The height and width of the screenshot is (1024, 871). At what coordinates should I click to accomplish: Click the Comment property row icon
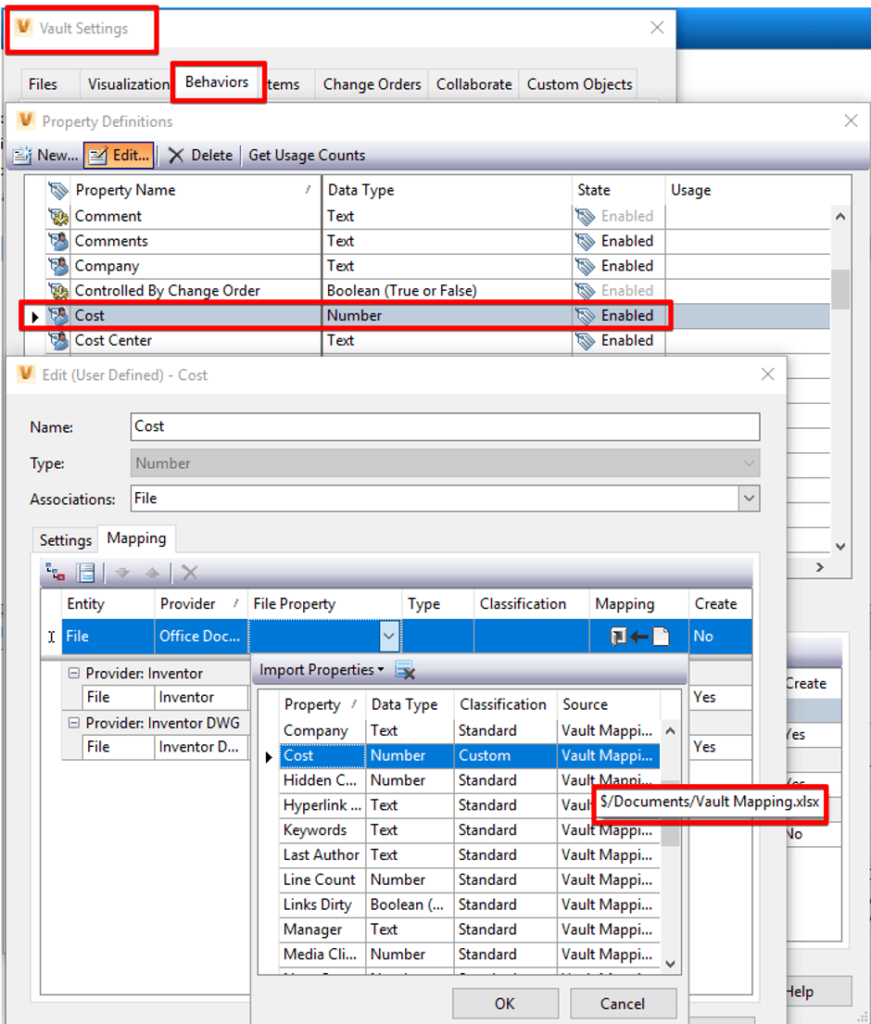(x=58, y=216)
